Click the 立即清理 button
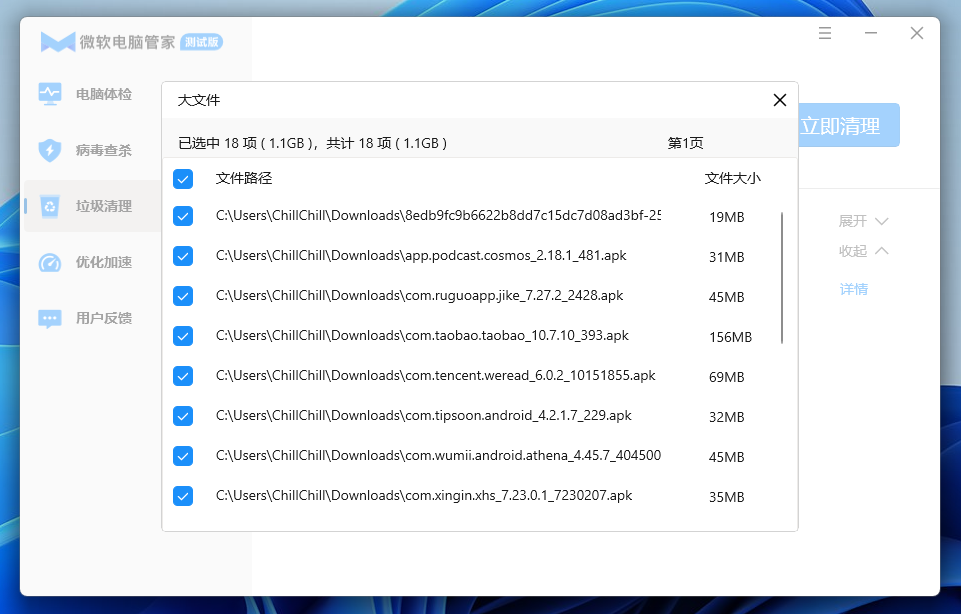Viewport: 961px width, 614px height. pyautogui.click(x=849, y=126)
